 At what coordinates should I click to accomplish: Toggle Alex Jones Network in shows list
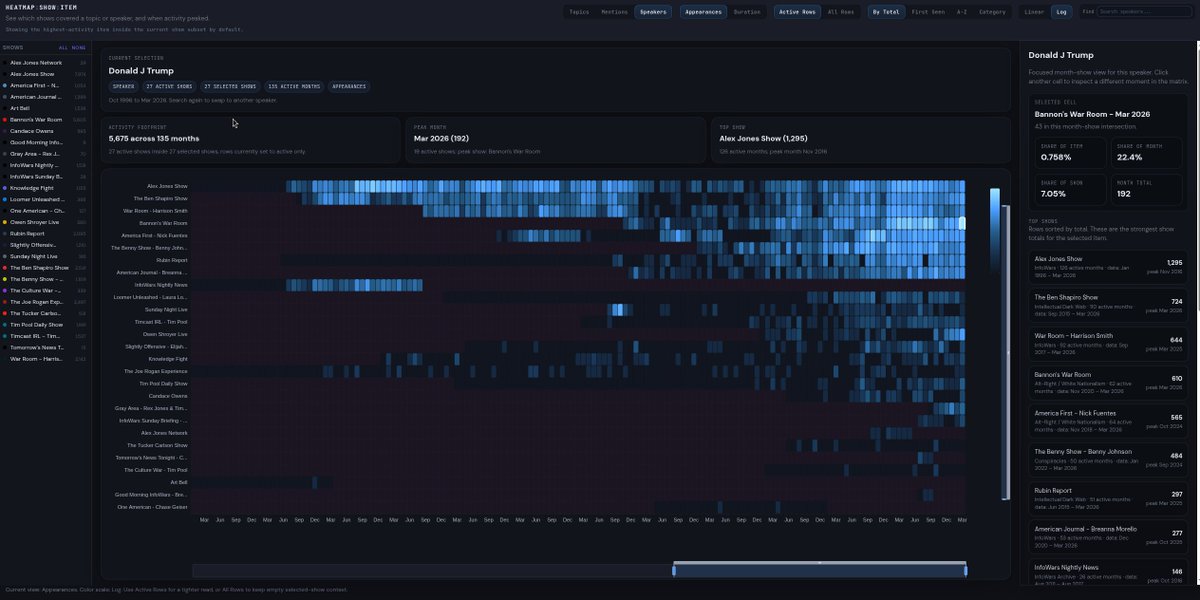[45, 62]
